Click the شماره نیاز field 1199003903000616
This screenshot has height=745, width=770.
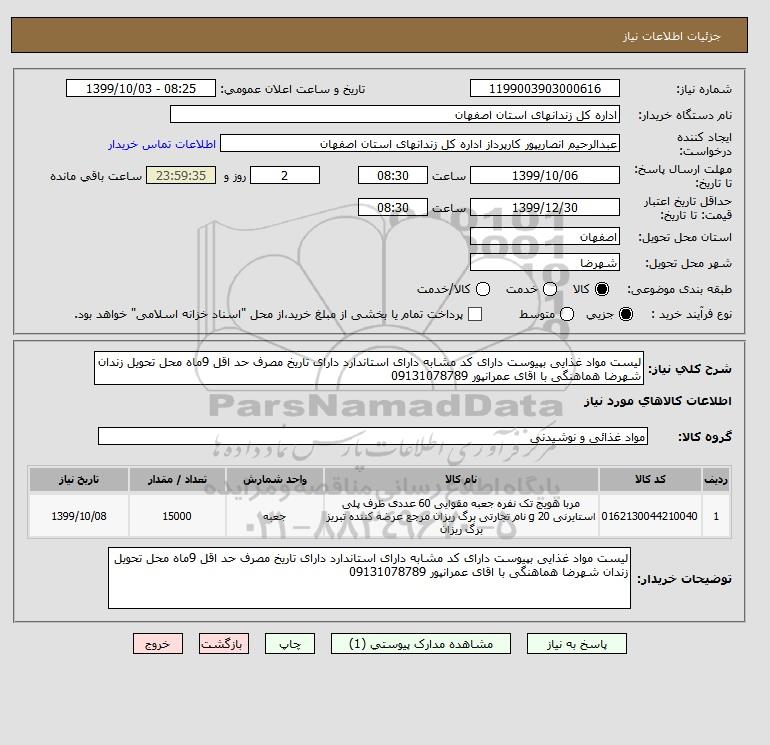[x=545, y=88]
